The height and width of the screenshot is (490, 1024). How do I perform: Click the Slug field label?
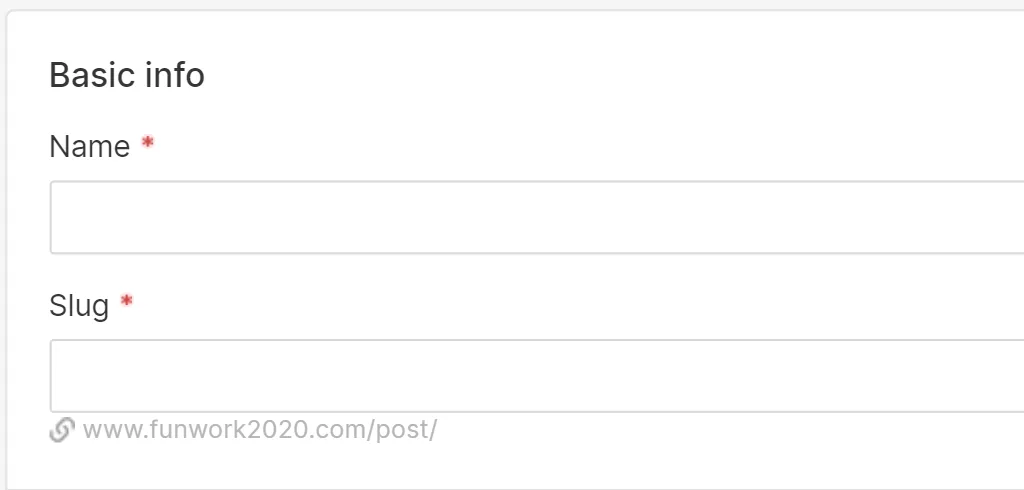[x=79, y=305]
